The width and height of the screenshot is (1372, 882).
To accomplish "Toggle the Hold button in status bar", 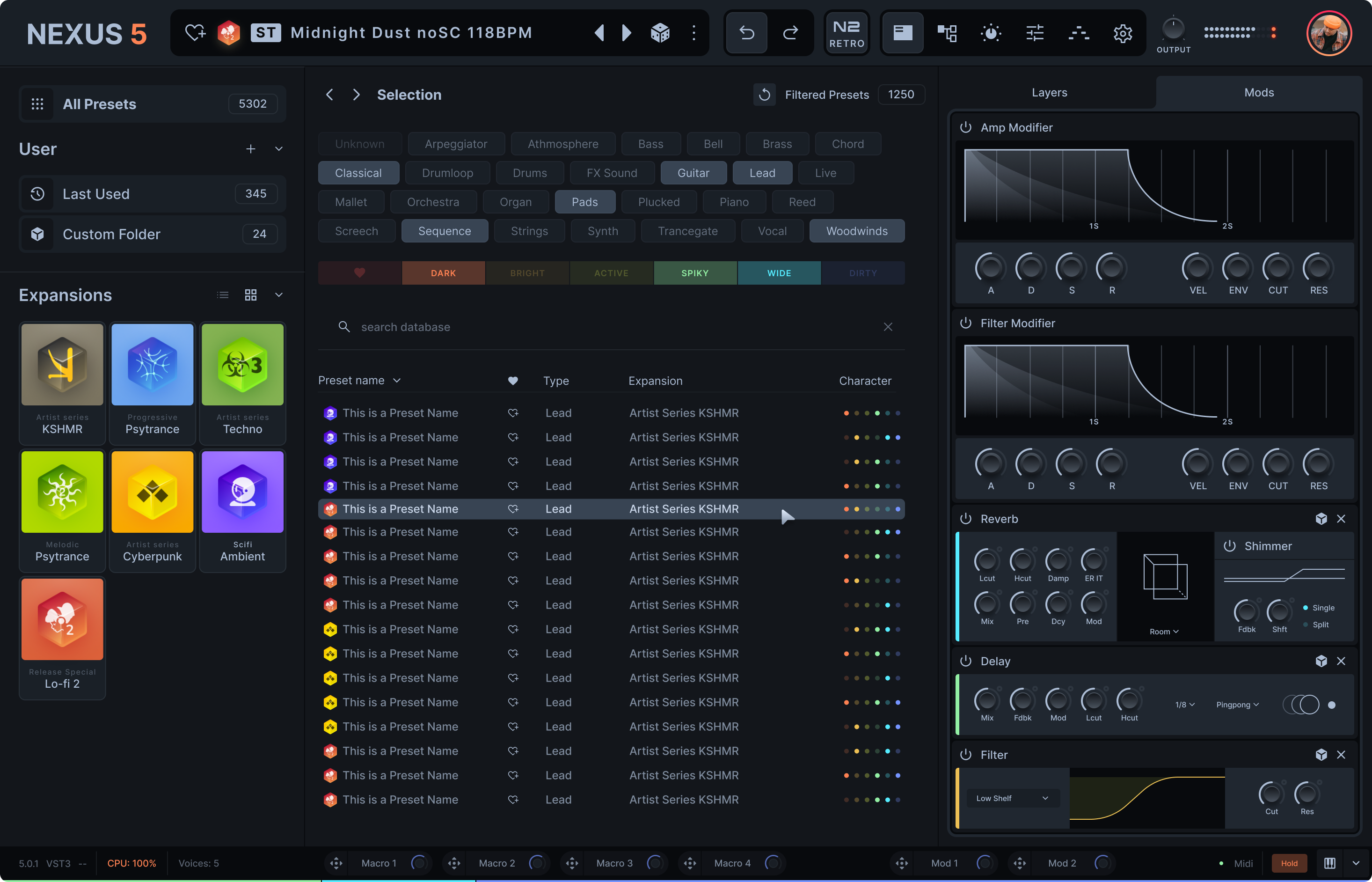I will (1289, 862).
